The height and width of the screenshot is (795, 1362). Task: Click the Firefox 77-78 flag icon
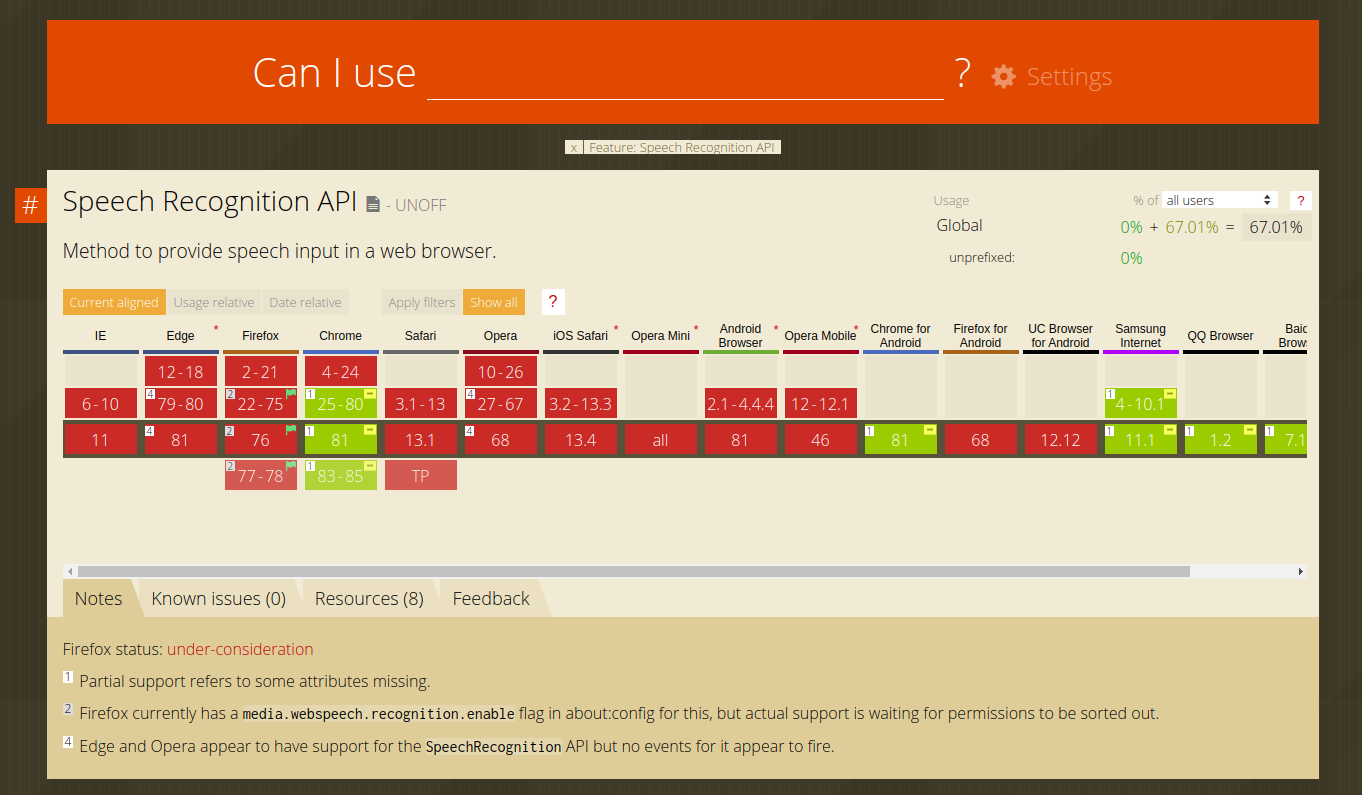point(291,466)
